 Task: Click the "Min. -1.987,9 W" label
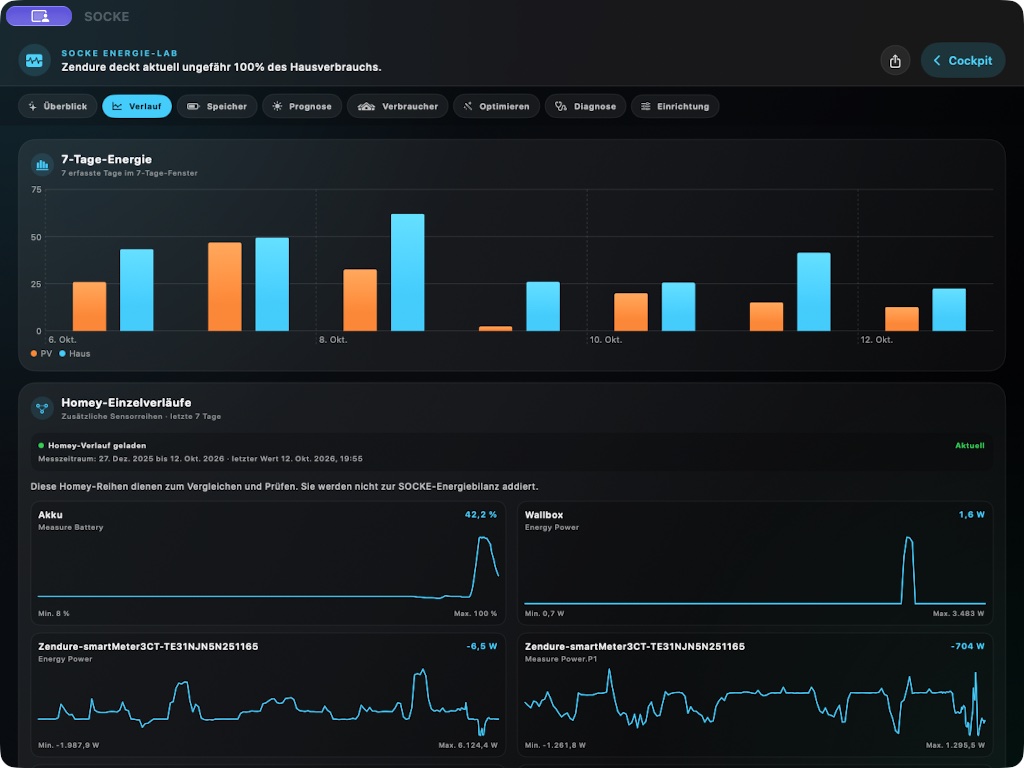tap(69, 745)
